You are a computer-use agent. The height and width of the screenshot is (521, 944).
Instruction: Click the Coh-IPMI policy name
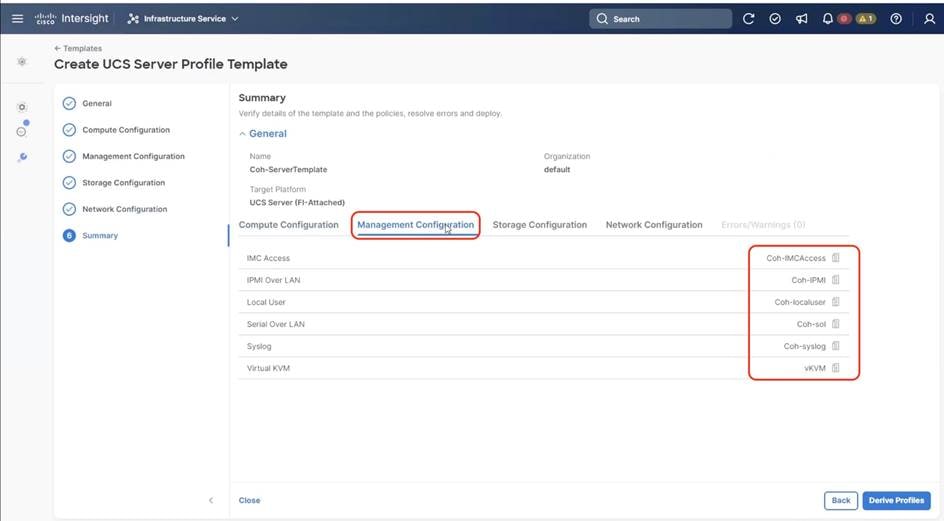click(809, 280)
